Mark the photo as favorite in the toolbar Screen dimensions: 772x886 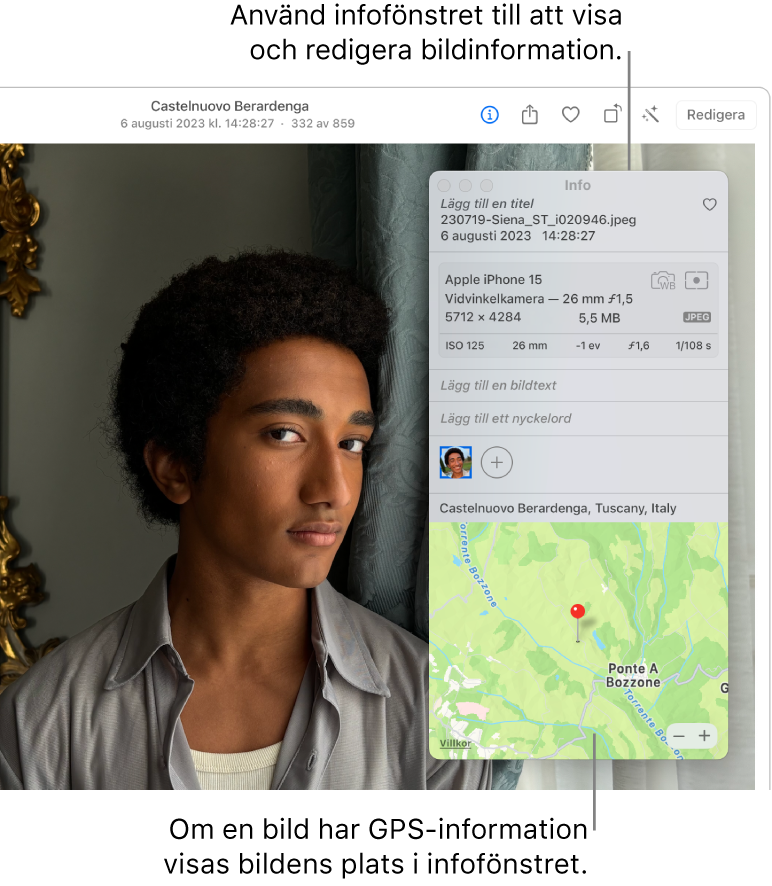(570, 115)
